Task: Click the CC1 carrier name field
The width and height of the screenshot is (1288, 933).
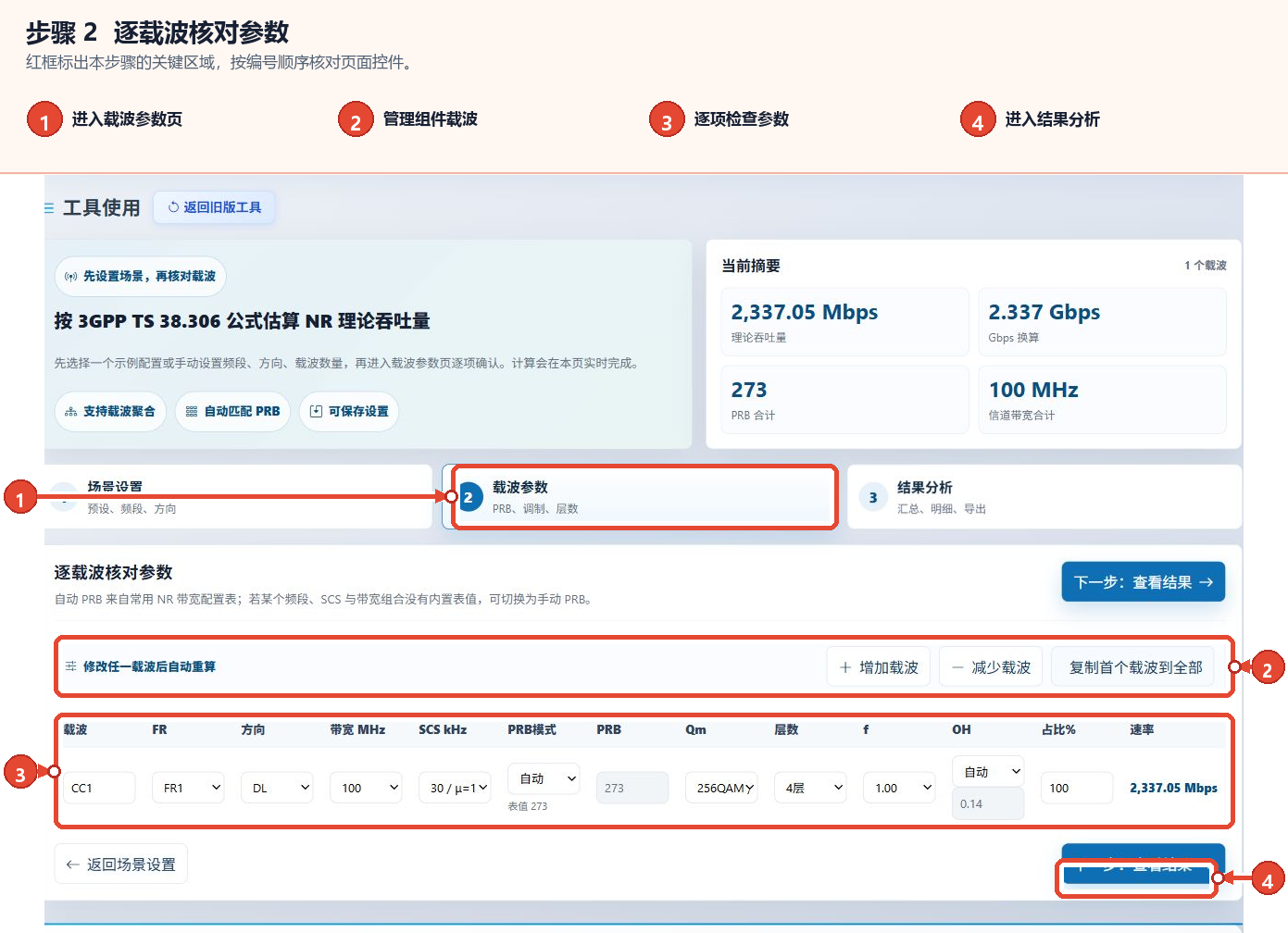Action: [x=100, y=788]
